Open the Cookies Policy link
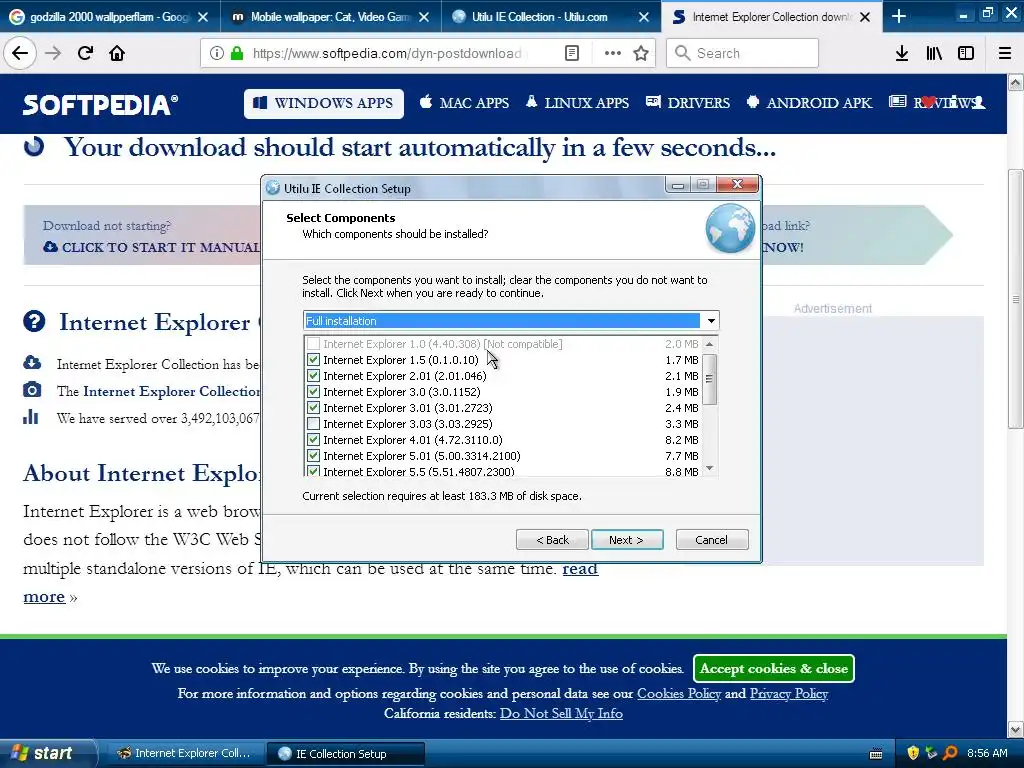This screenshot has height=768, width=1024. coord(679,694)
